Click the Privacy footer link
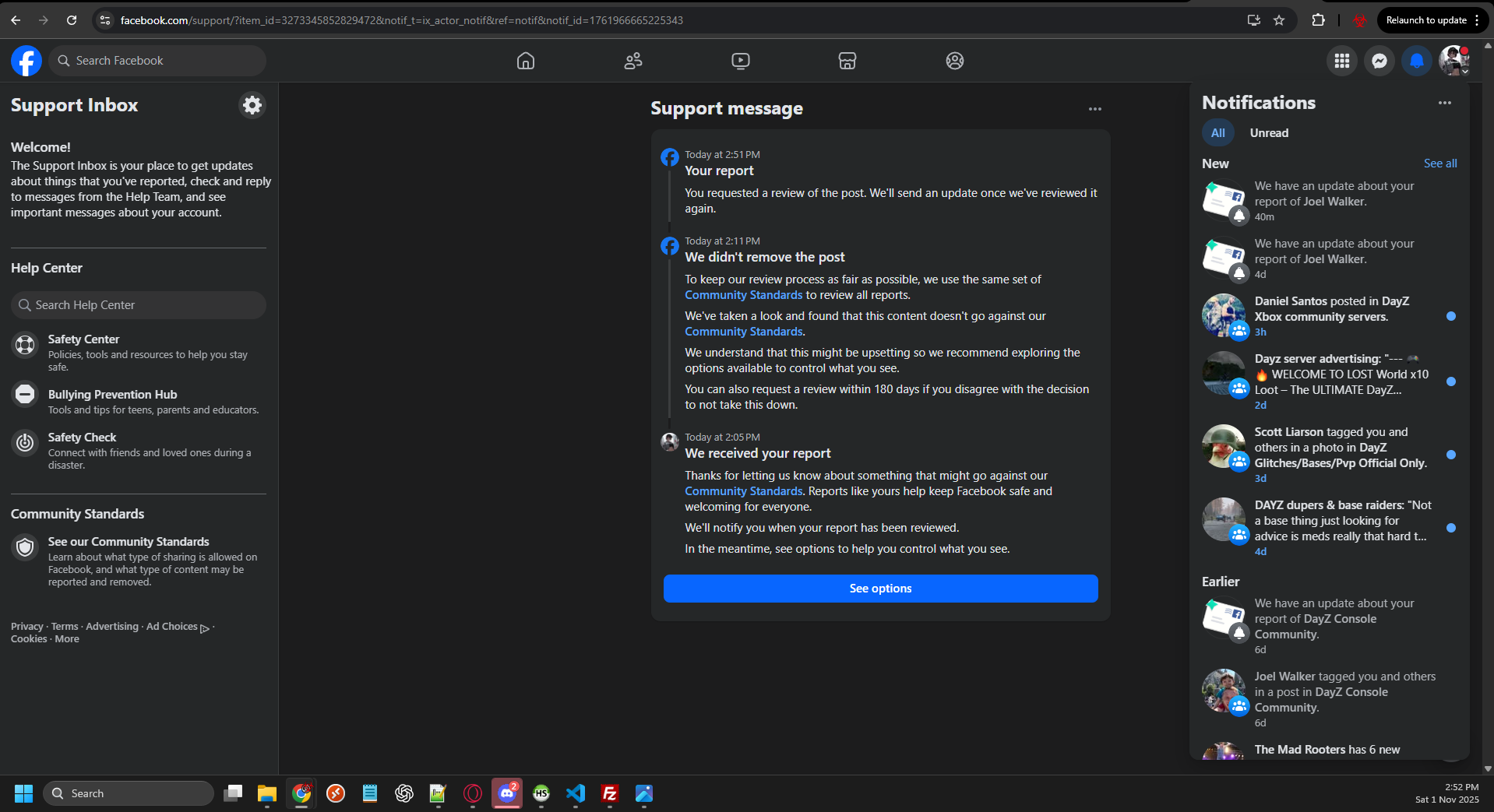 27,627
